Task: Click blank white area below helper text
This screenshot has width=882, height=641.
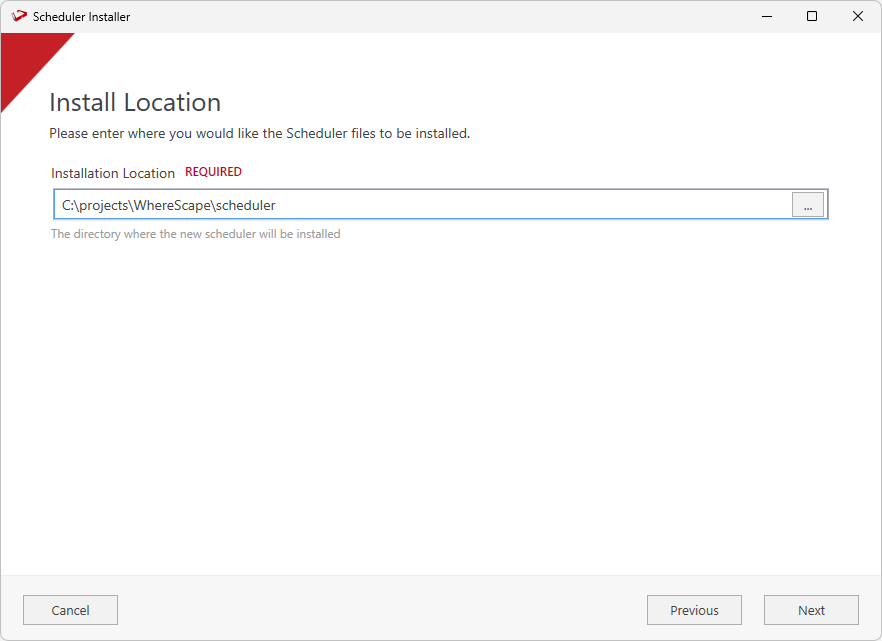Action: (440, 400)
